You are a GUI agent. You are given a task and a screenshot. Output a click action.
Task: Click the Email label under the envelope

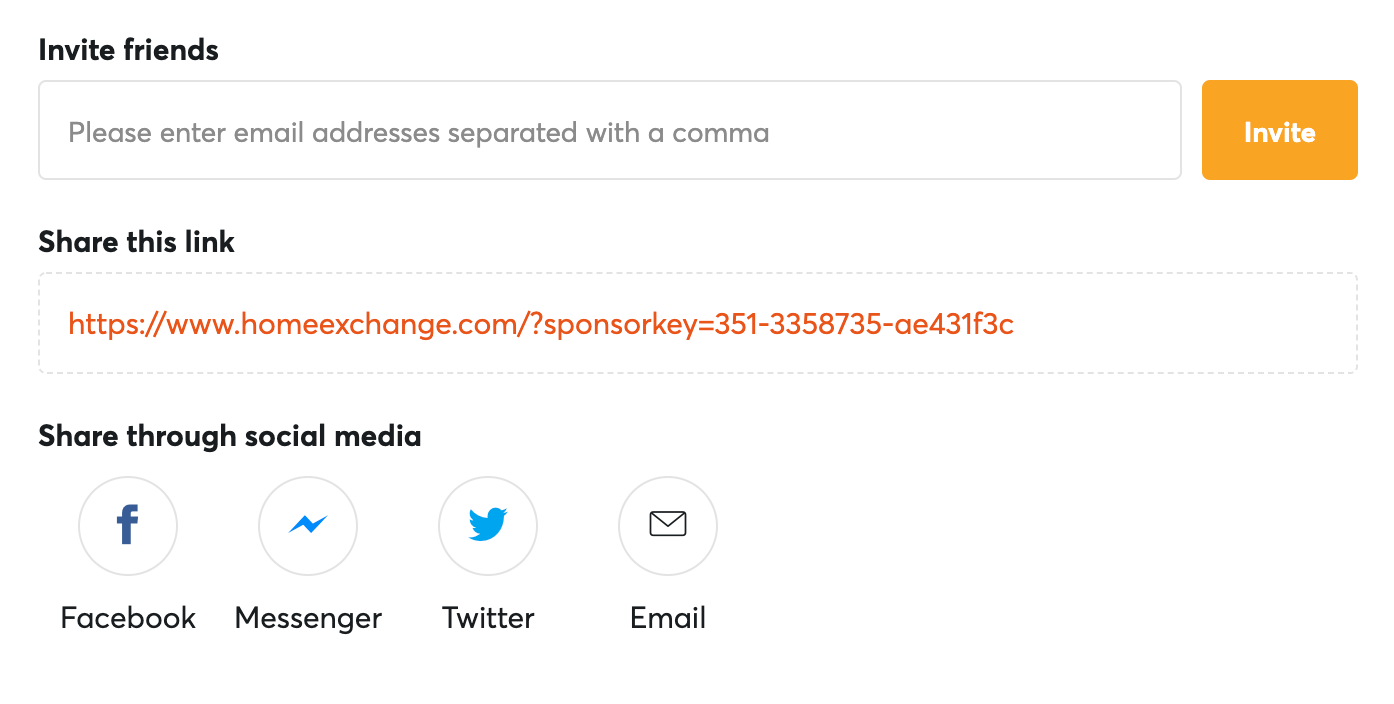[x=668, y=617]
